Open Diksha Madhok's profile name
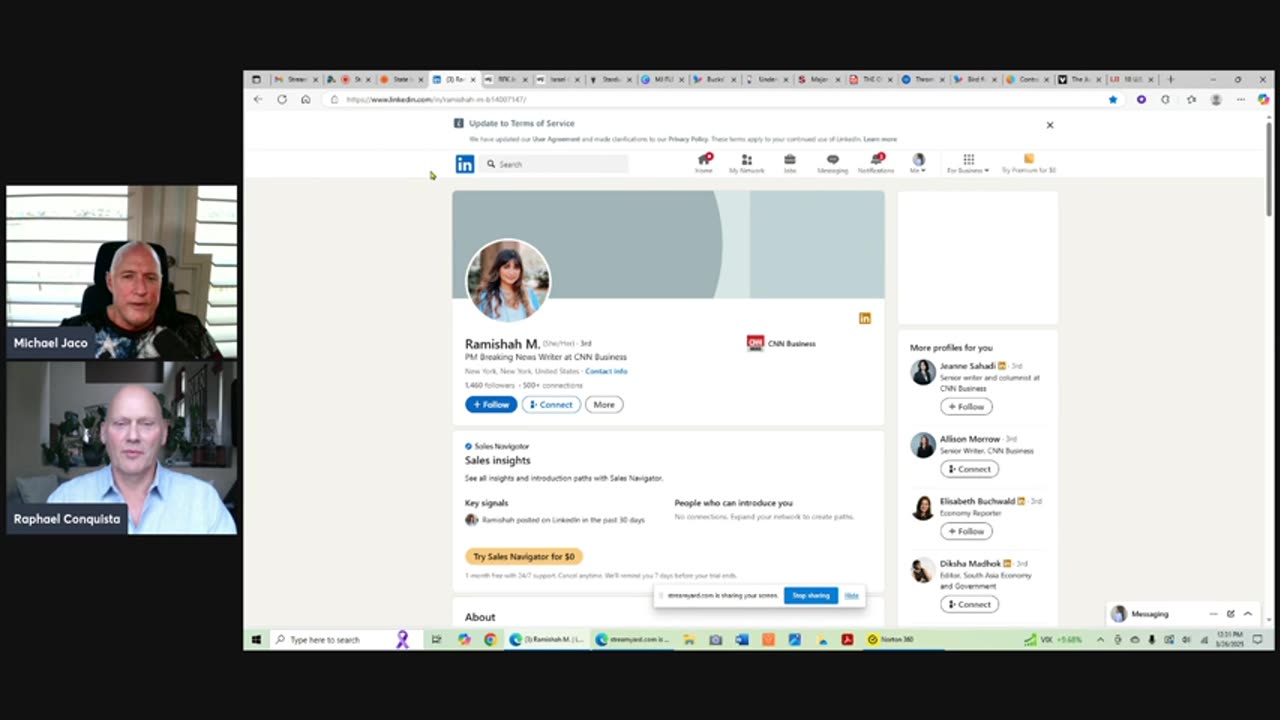This screenshot has height=720, width=1280. [970, 564]
